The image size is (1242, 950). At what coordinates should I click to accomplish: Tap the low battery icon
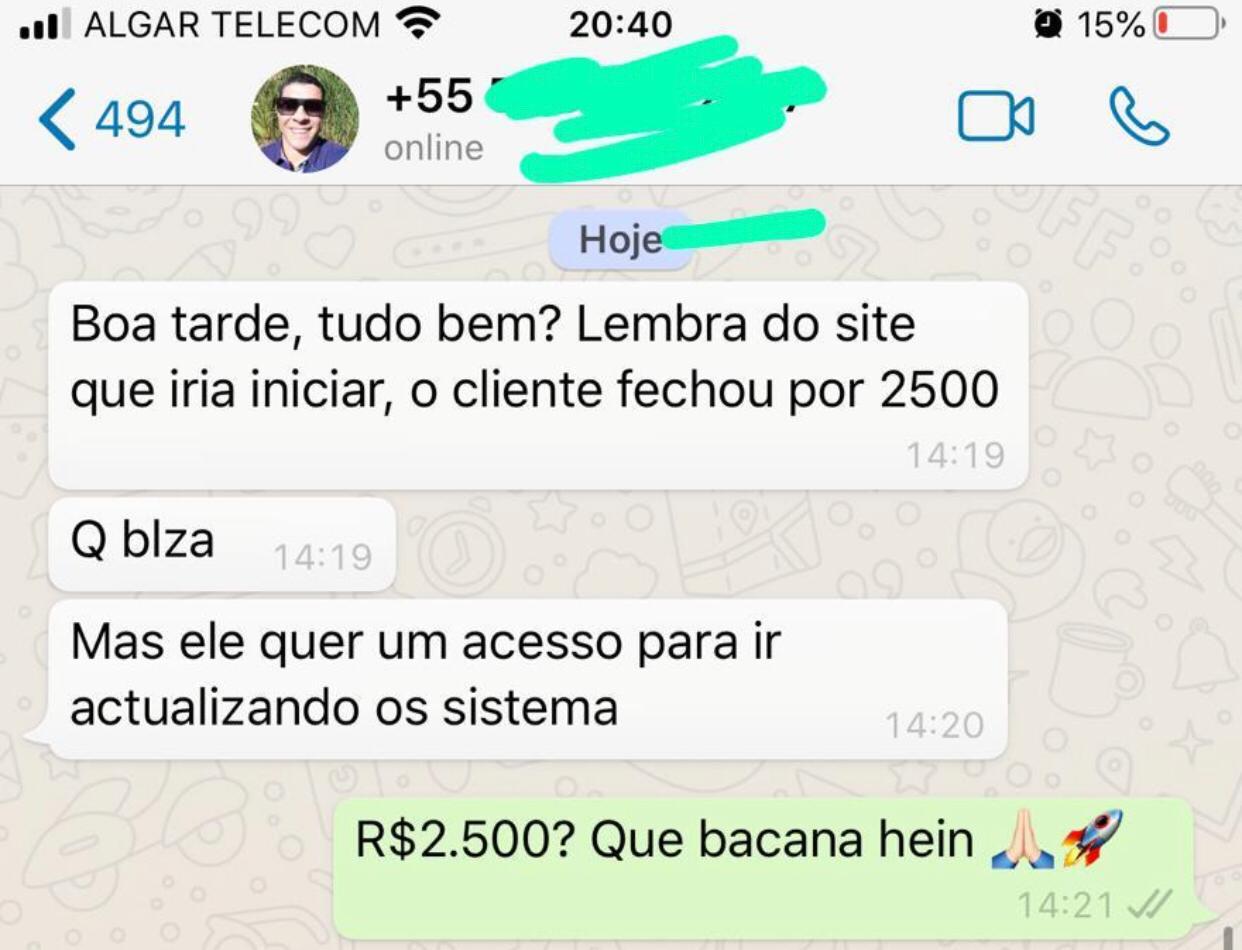(1189, 24)
